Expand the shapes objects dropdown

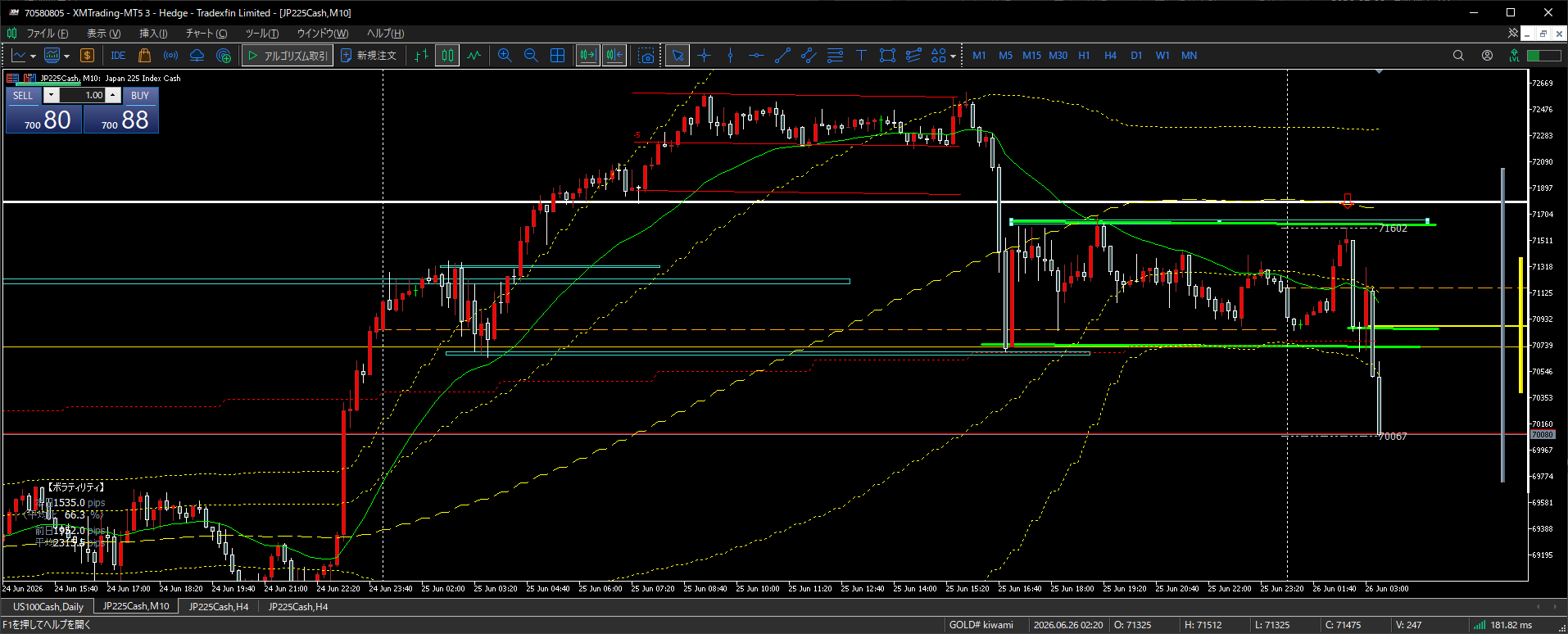click(953, 57)
